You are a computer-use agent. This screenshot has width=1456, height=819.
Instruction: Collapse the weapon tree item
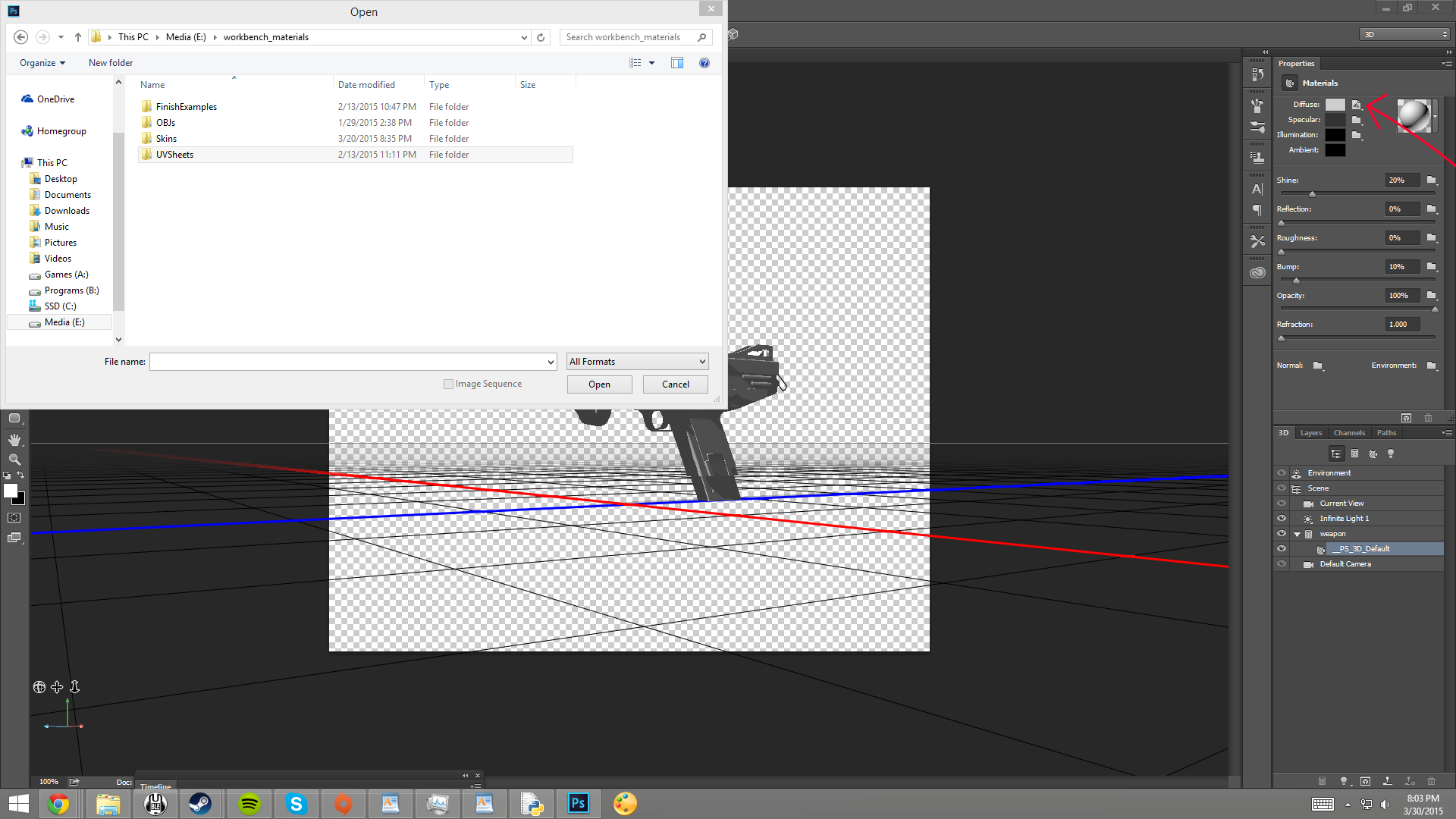pos(1297,534)
